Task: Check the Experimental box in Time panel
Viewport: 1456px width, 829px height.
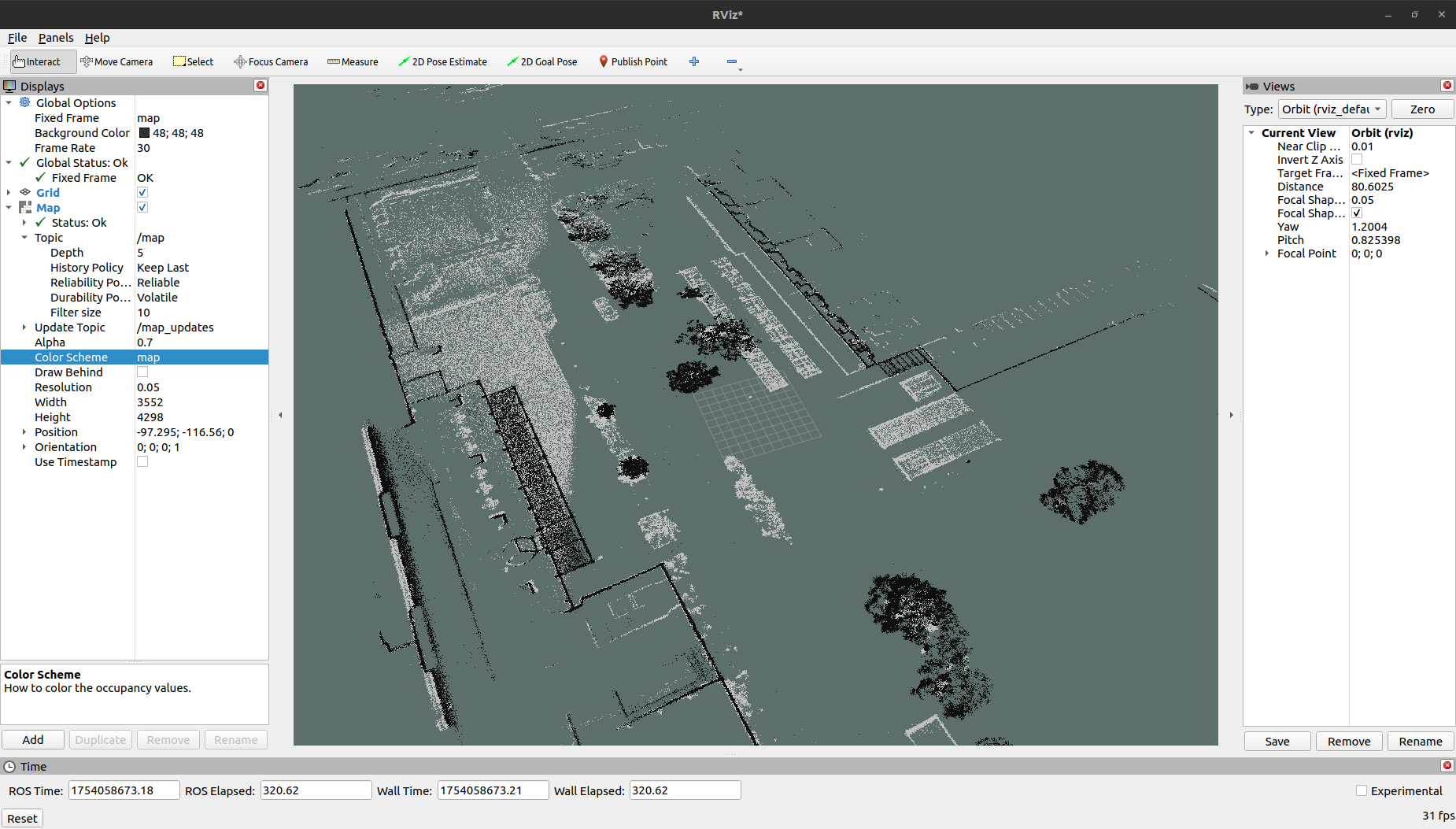Action: point(1361,790)
